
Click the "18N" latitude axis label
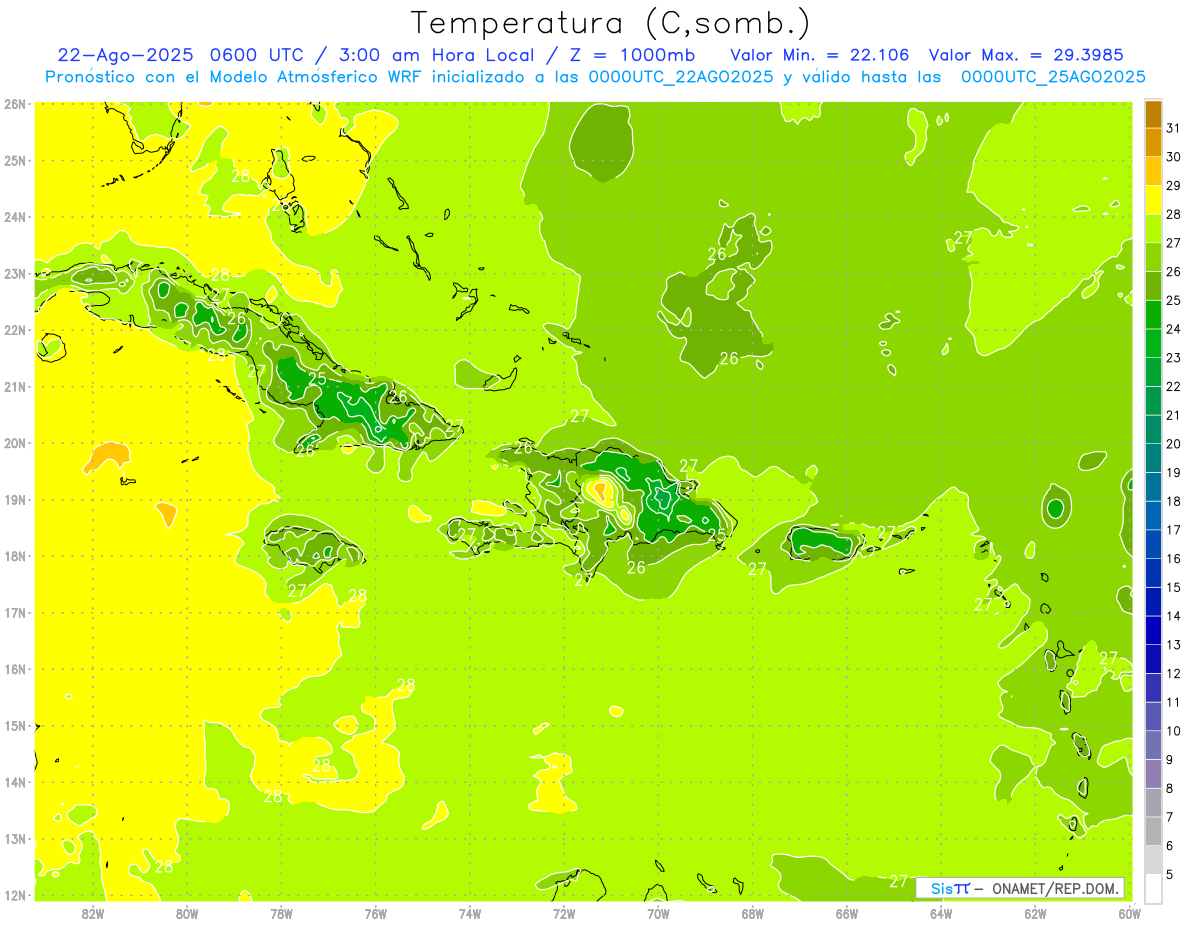[x=15, y=556]
